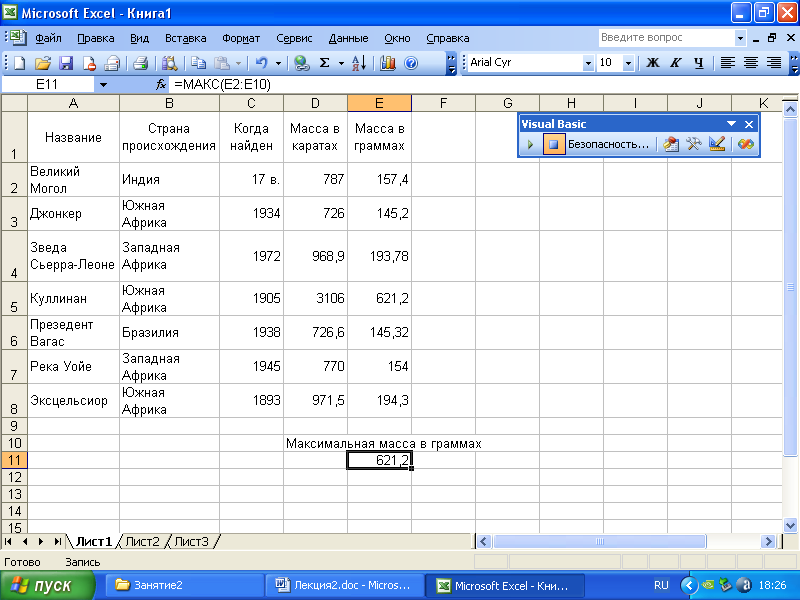Launch the Chart Wizard icon
The height and width of the screenshot is (600, 800).
[388, 63]
